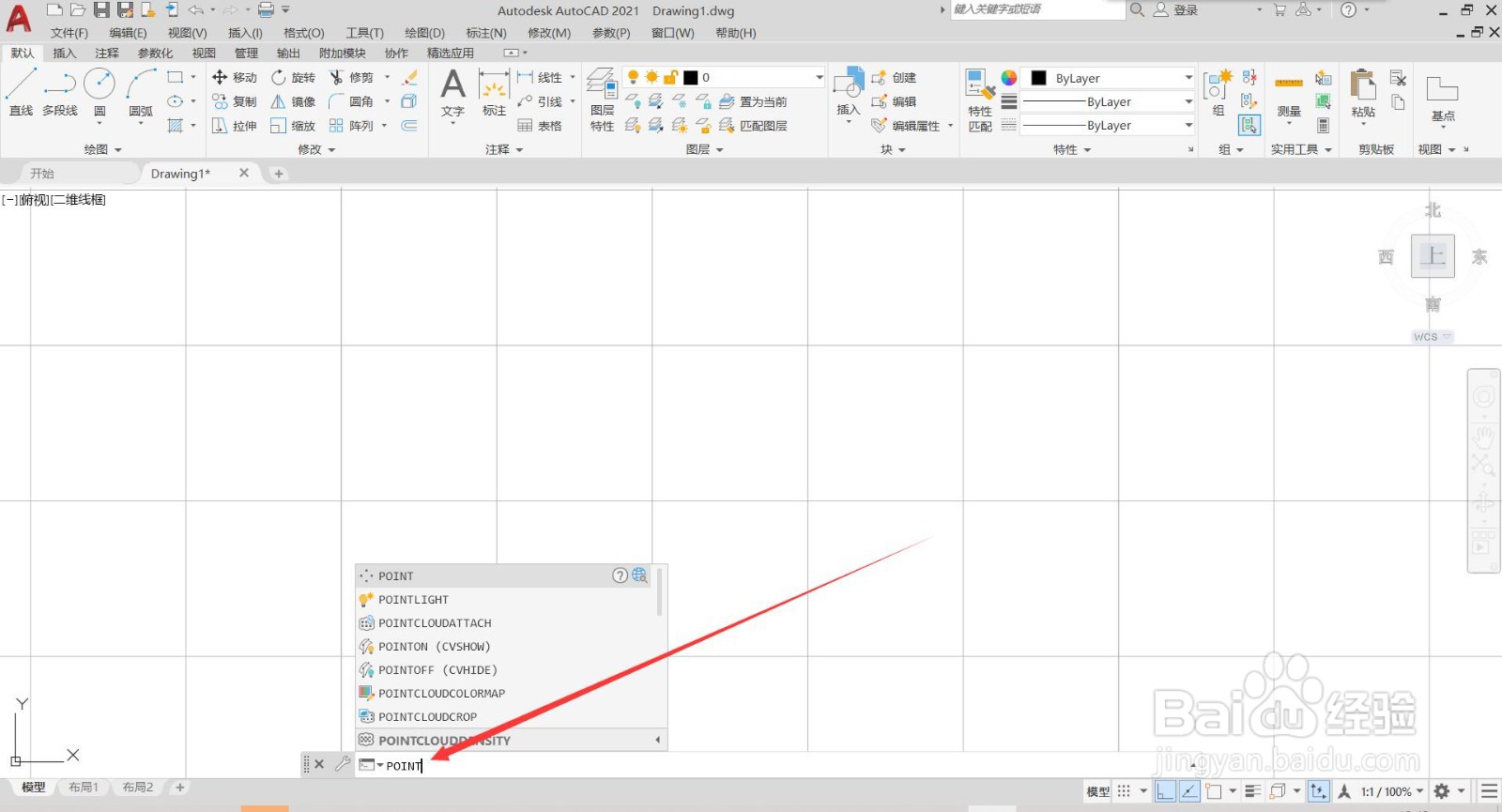
Task: Expand the Annotation (注释) panel
Action: pyautogui.click(x=504, y=149)
